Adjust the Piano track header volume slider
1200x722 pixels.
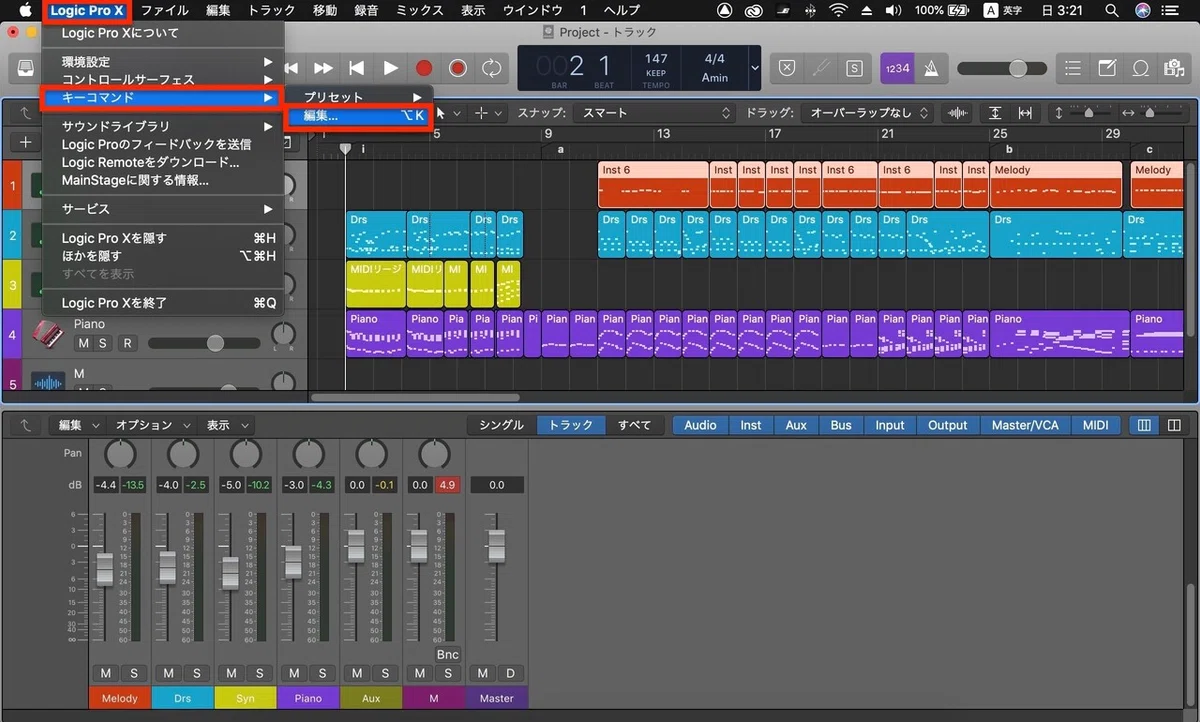pyautogui.click(x=206, y=343)
